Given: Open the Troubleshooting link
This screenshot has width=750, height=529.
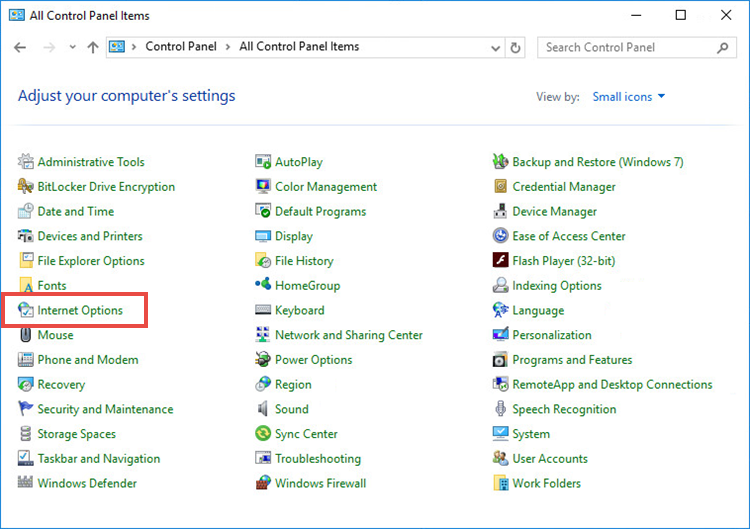Looking at the screenshot, I should point(318,459).
